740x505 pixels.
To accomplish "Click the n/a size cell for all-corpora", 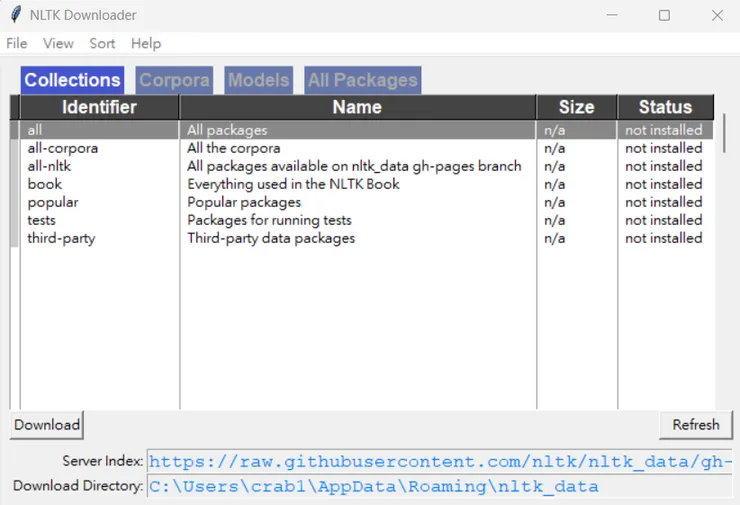I will click(555, 148).
